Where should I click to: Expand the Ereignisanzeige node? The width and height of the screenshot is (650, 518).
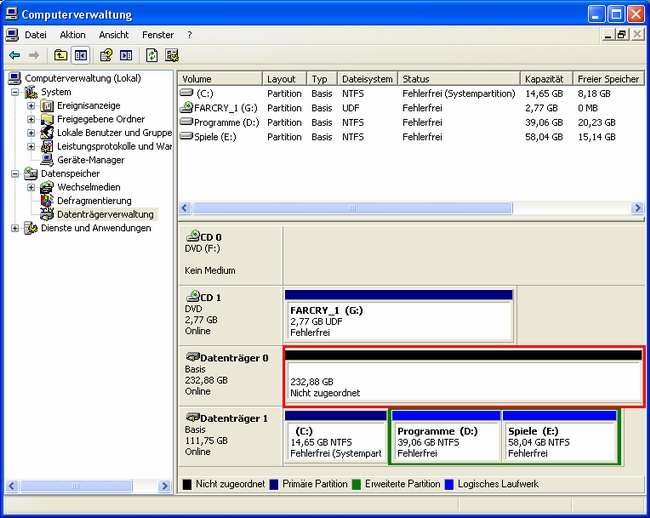point(31,106)
